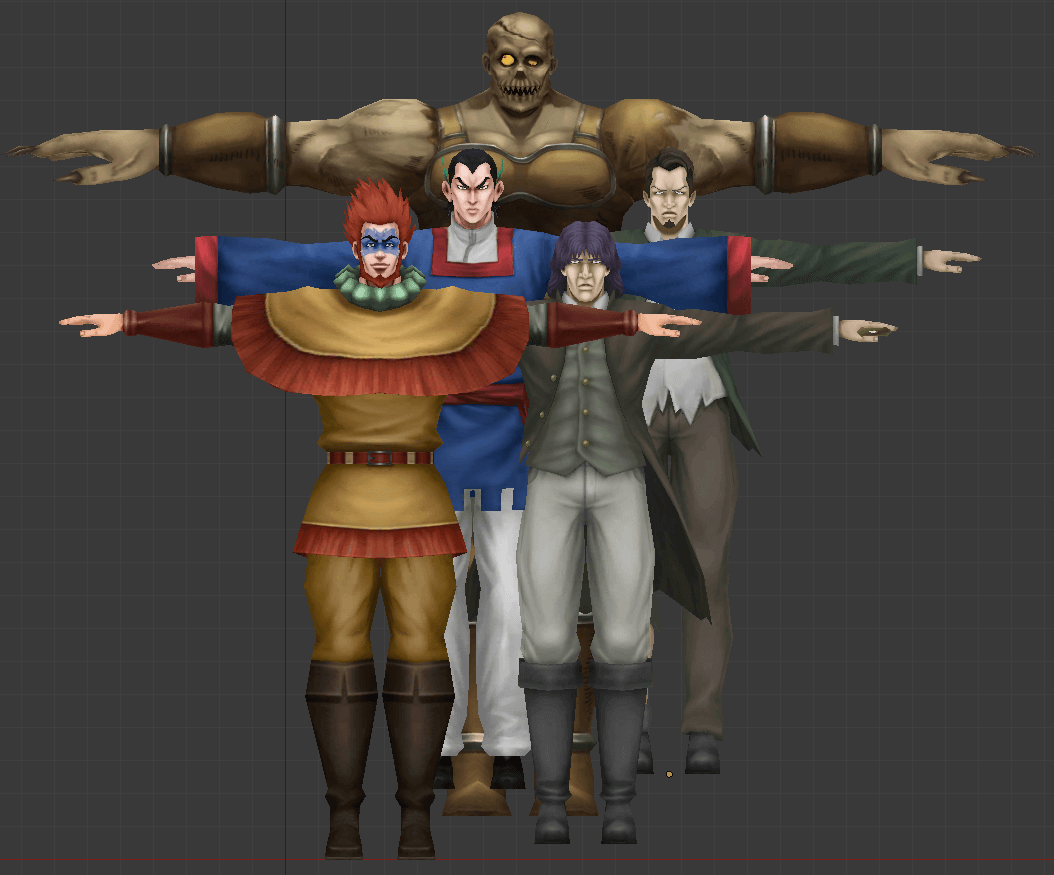Click the small orange origin point
This screenshot has width=1054, height=875.
669,774
